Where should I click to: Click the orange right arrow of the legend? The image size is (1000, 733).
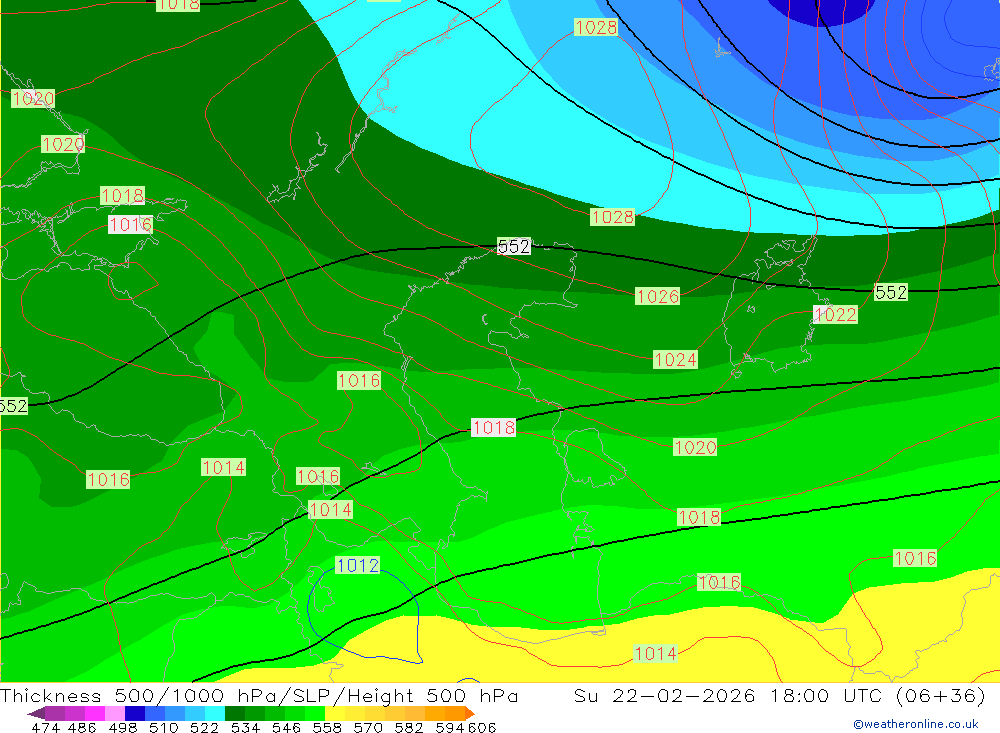pos(470,713)
